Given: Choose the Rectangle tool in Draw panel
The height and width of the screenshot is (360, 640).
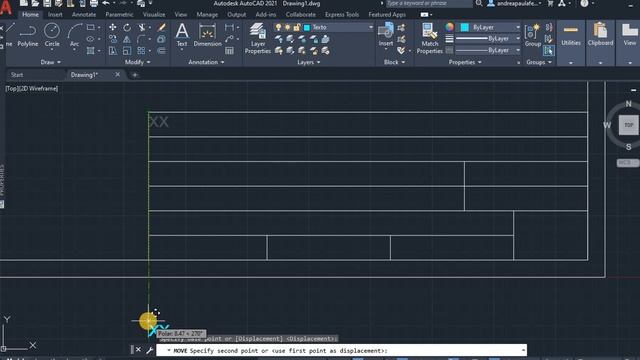Looking at the screenshot, I should (x=91, y=27).
